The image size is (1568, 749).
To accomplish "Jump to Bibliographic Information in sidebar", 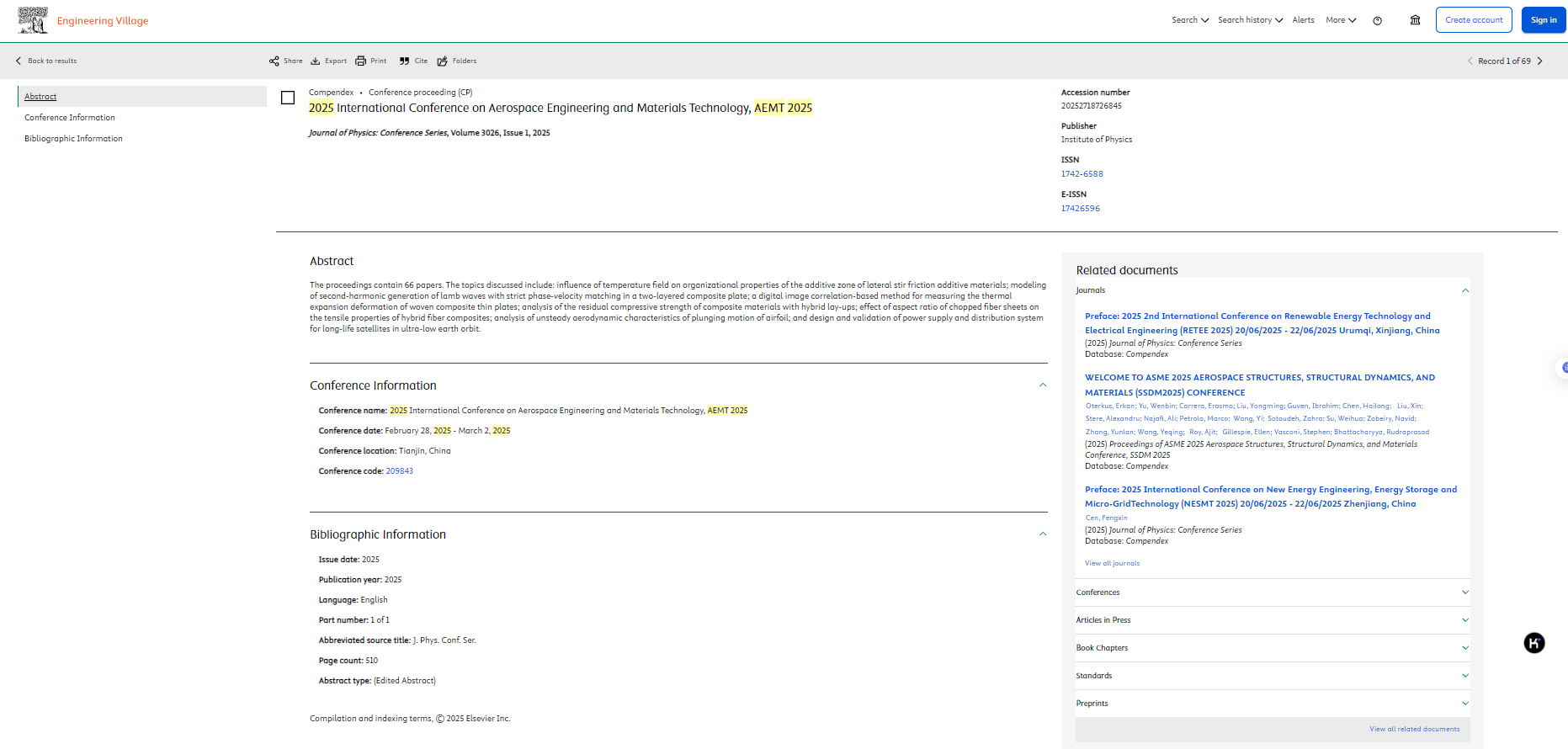I will pyautogui.click(x=73, y=139).
